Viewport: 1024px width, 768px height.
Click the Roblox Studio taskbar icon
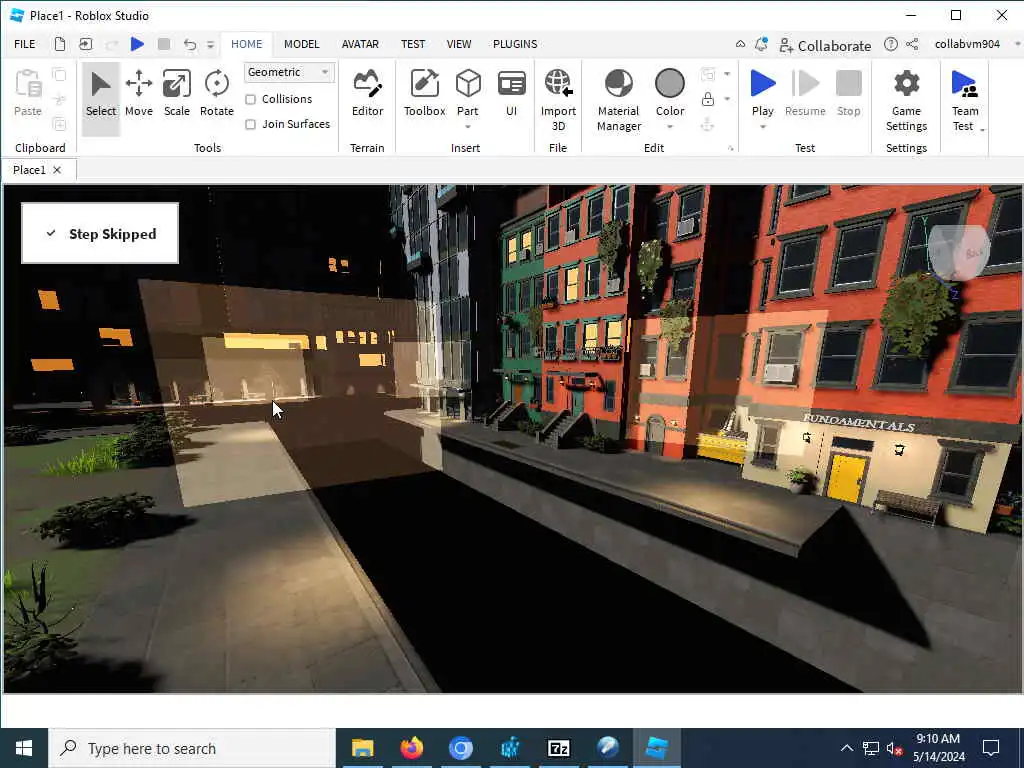point(656,748)
